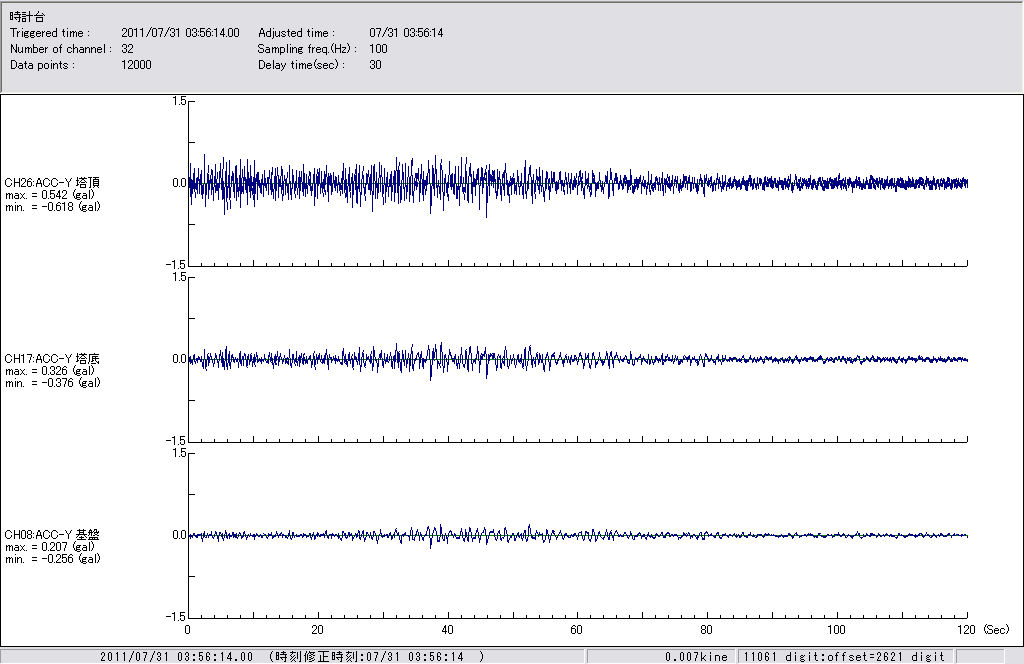This screenshot has width=1024, height=664.
Task: Click the Sampling freq value 100
Action: pyautogui.click(x=378, y=49)
